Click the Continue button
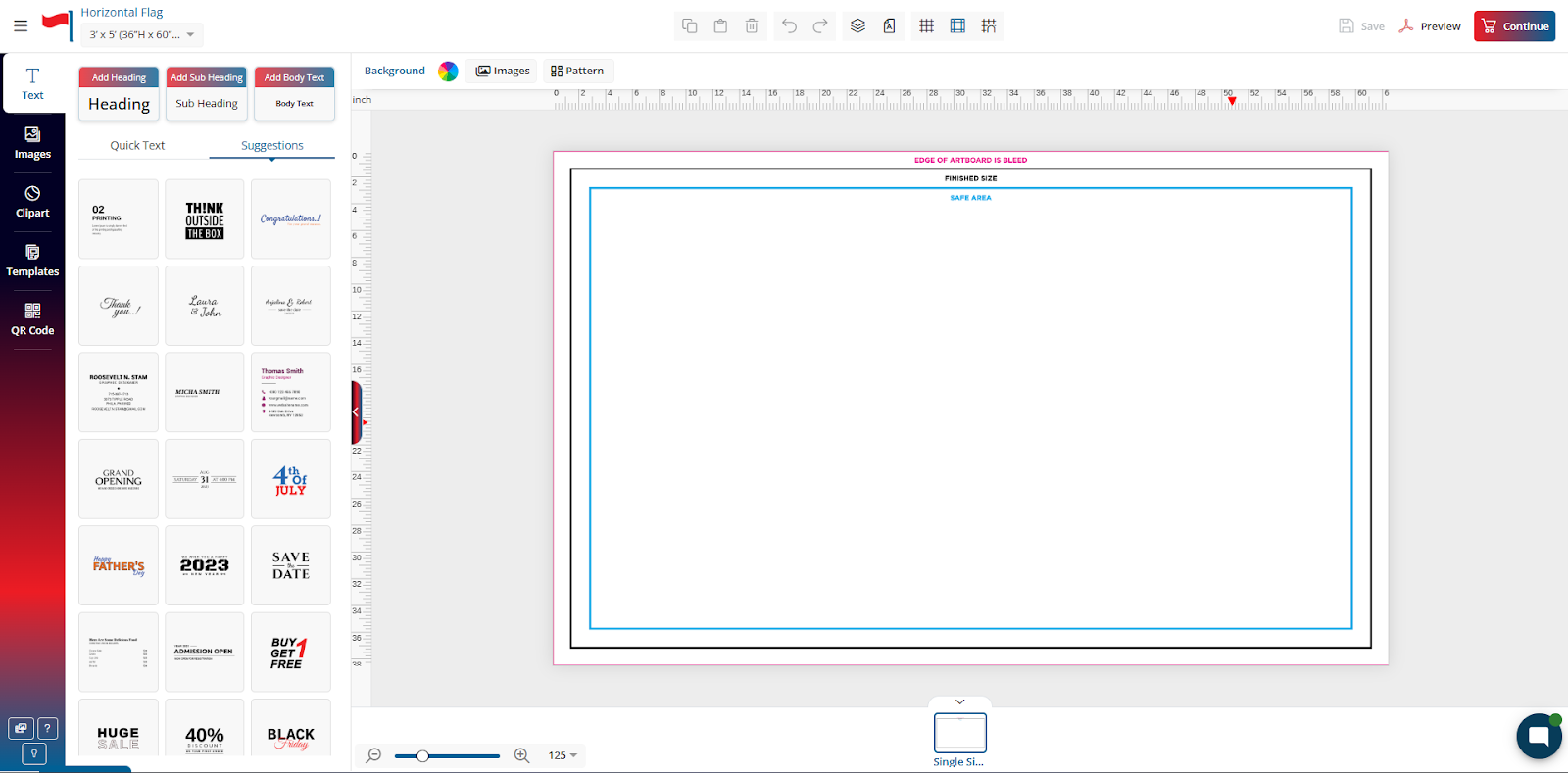 click(x=1514, y=26)
